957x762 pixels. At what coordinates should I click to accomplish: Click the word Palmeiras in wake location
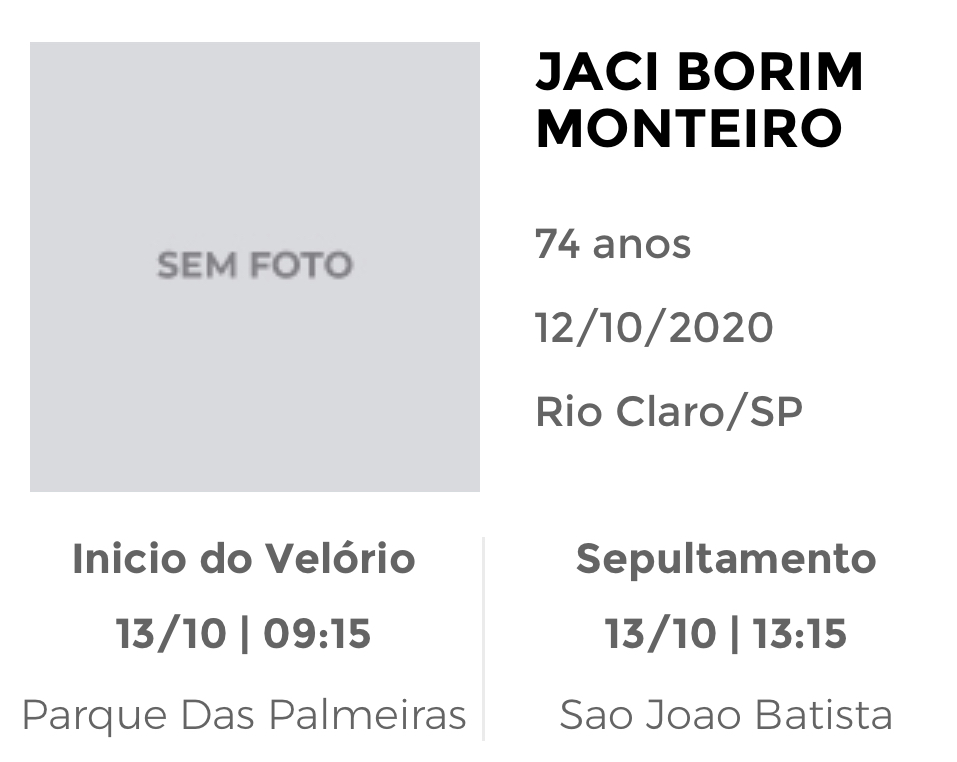[x=368, y=714]
